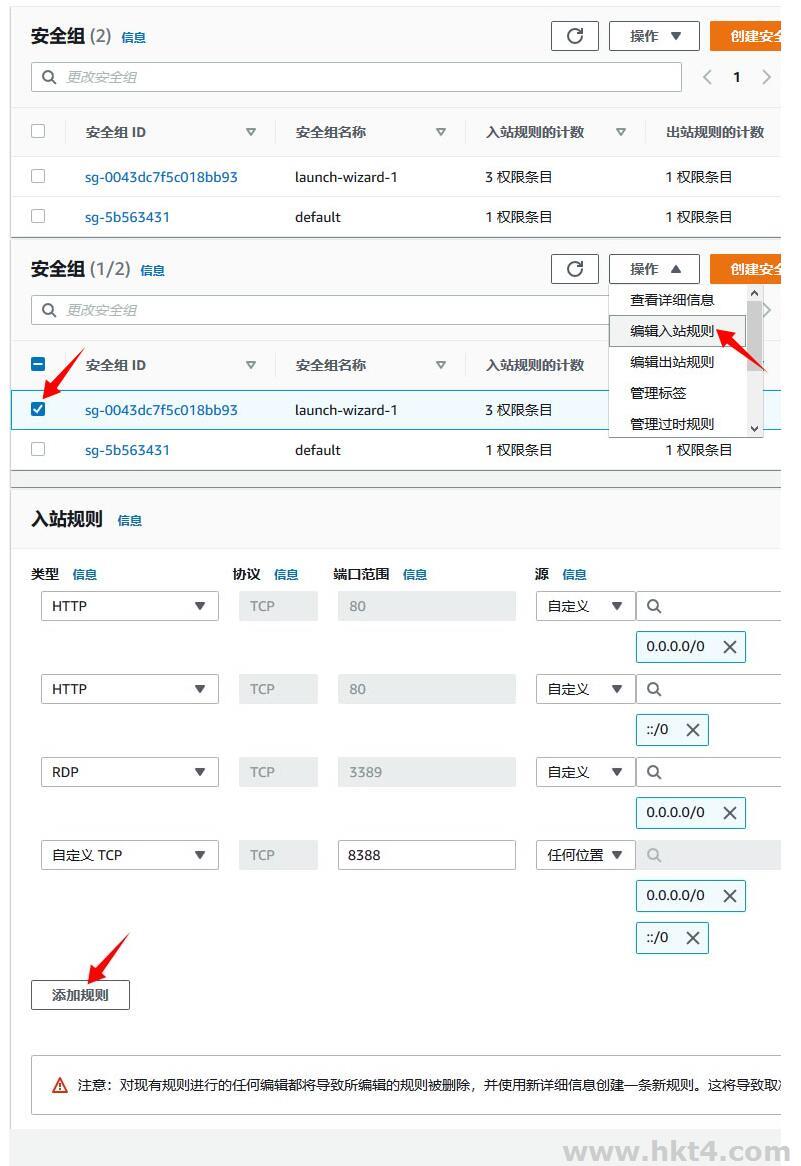Sort by 安全组 ID in 安全组 (1/2) table

[x=251, y=364]
